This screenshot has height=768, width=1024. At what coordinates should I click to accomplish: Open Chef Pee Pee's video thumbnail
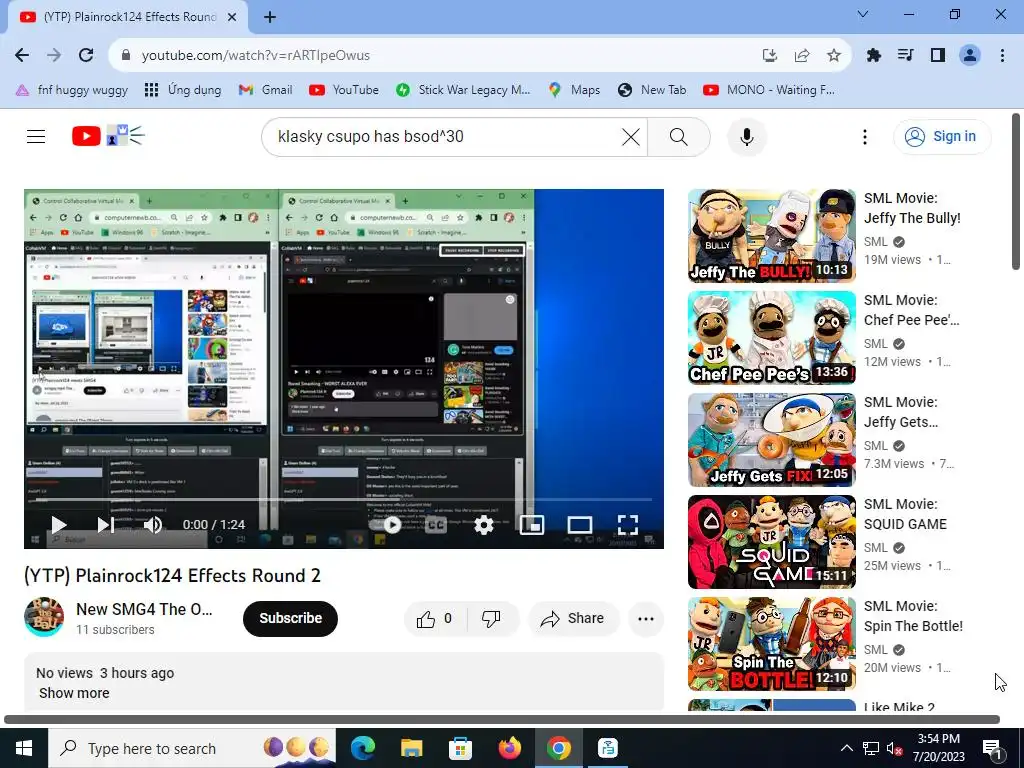coord(771,338)
